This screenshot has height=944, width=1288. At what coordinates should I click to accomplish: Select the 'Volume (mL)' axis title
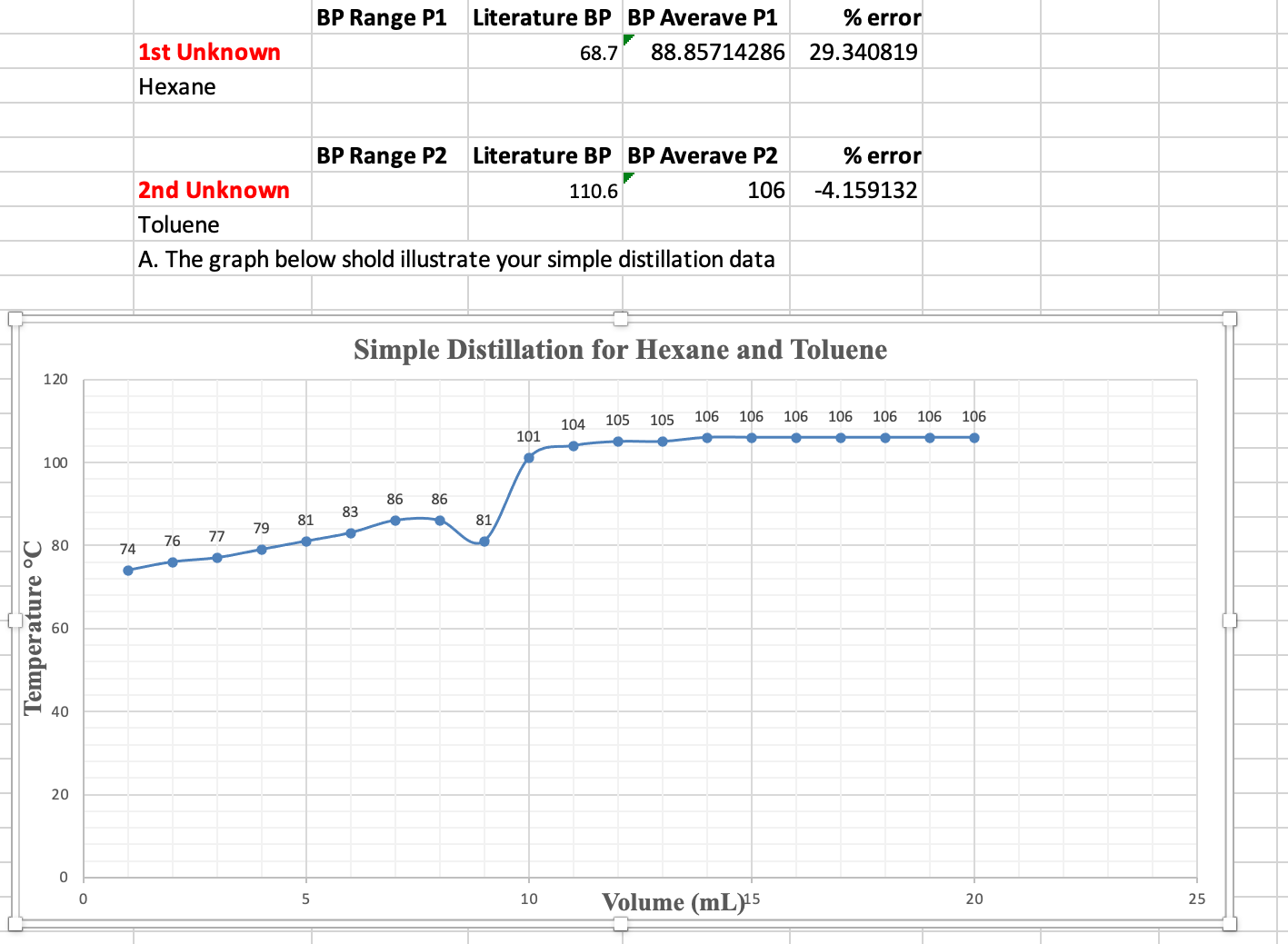tap(671, 902)
